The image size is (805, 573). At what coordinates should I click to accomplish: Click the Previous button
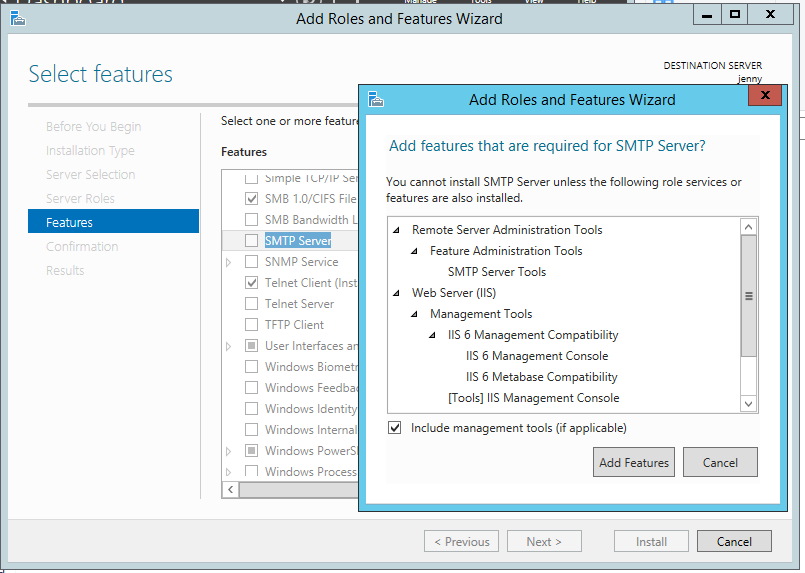(462, 542)
